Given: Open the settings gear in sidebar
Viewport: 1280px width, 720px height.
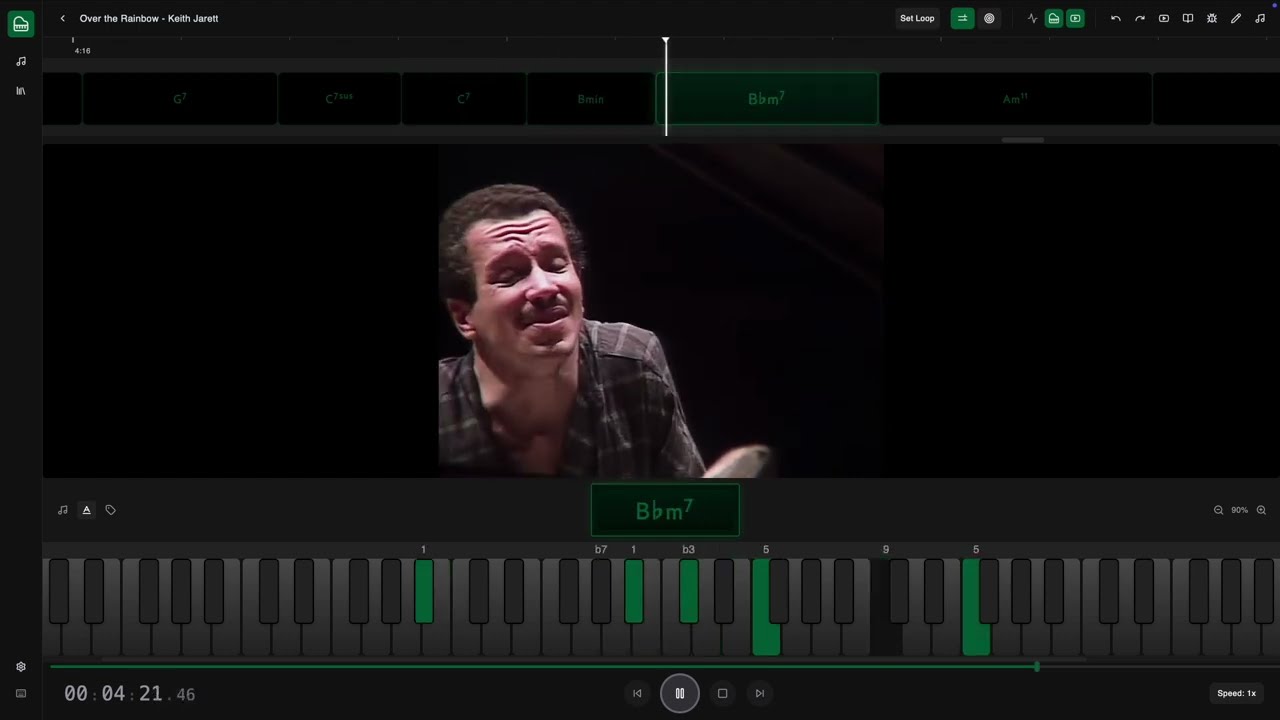Looking at the screenshot, I should (x=21, y=667).
